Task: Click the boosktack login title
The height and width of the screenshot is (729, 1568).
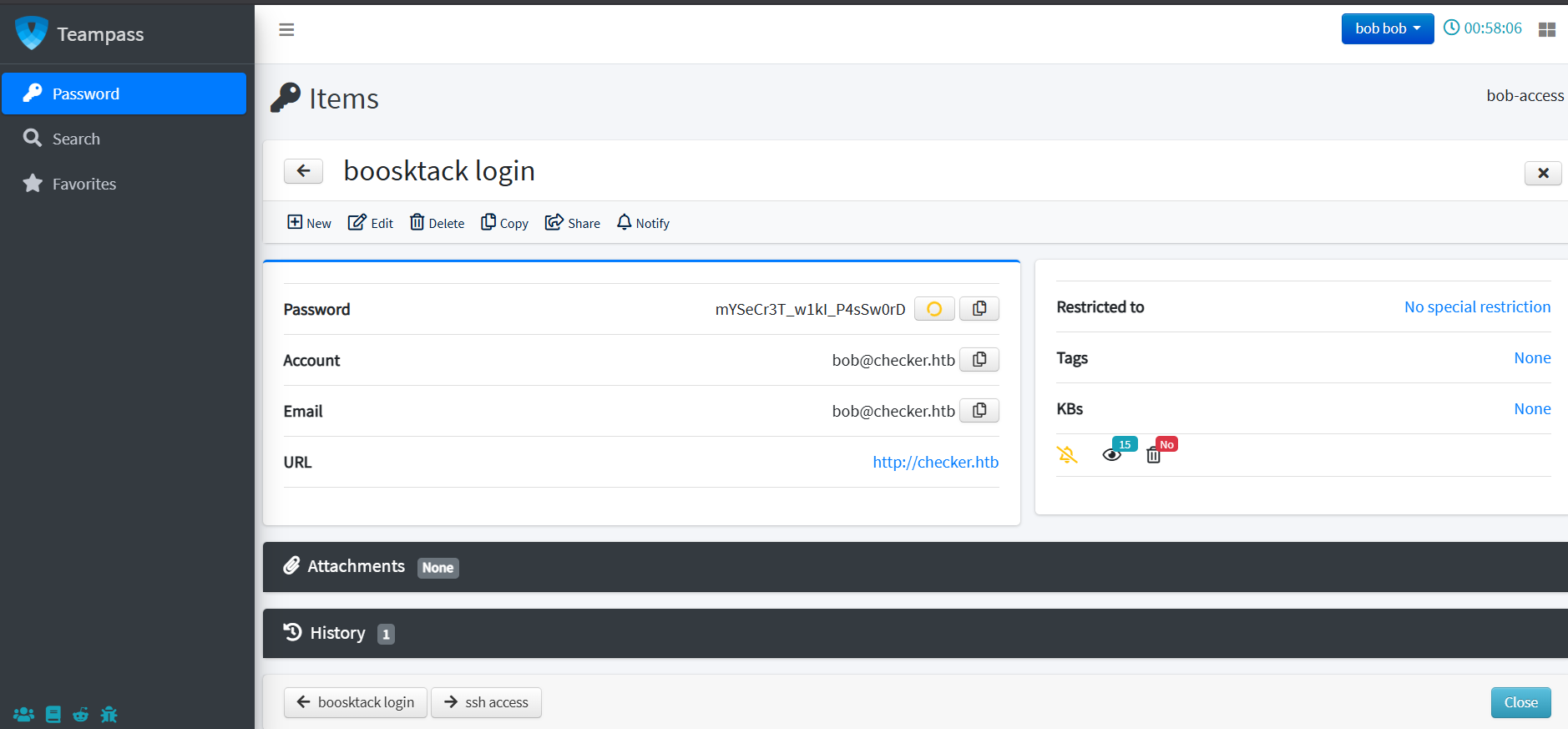Action: coord(439,171)
